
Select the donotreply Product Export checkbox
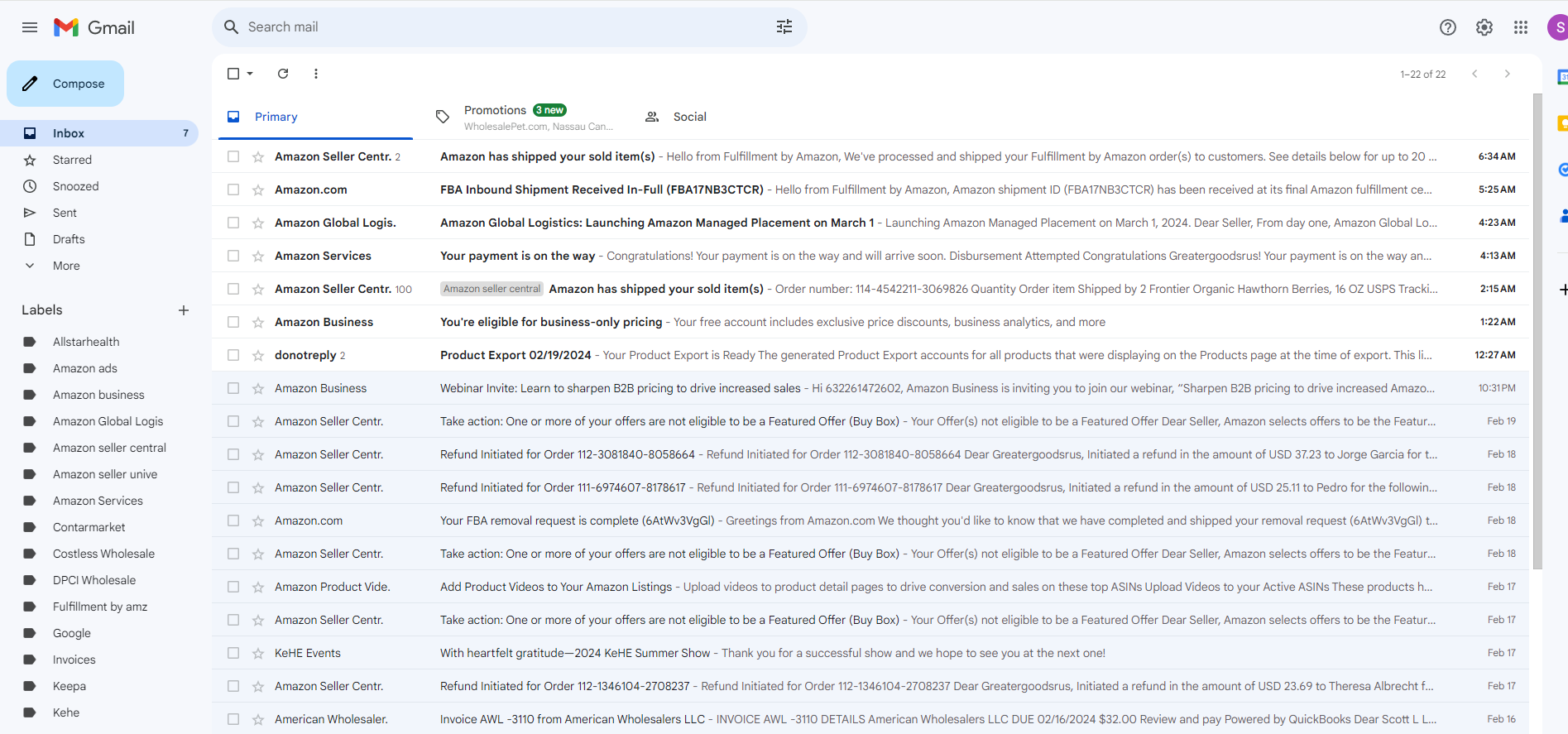click(233, 355)
